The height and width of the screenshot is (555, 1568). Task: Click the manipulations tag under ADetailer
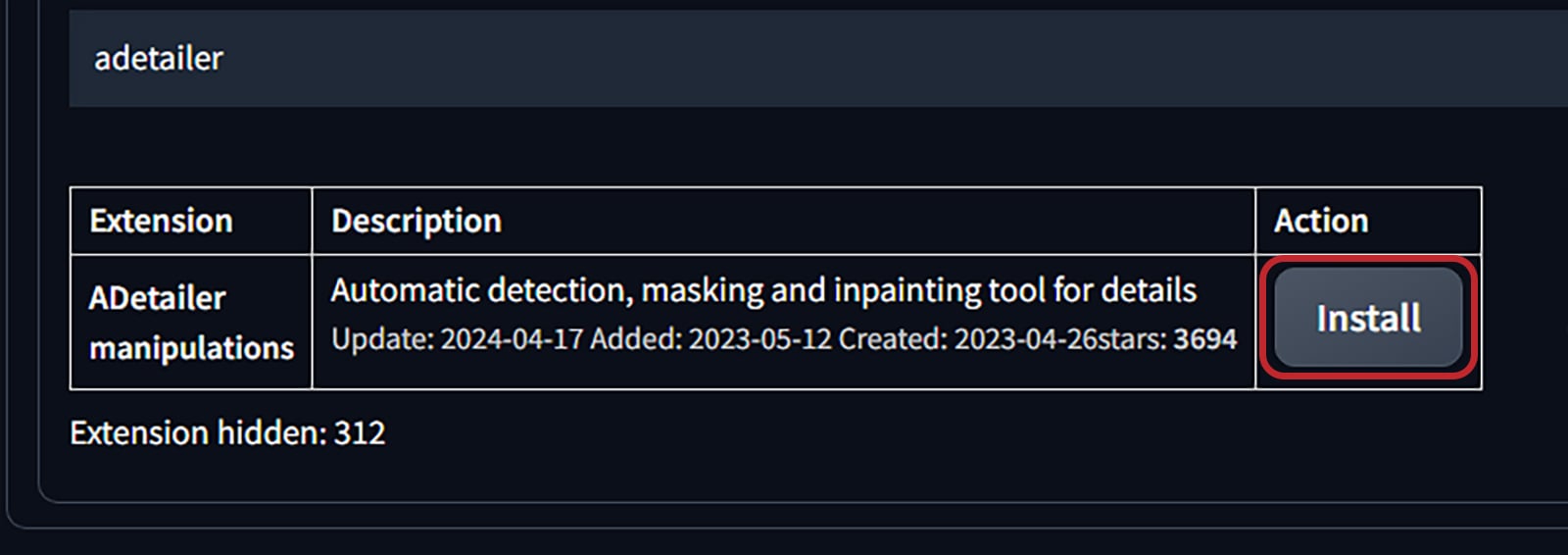pos(191,348)
